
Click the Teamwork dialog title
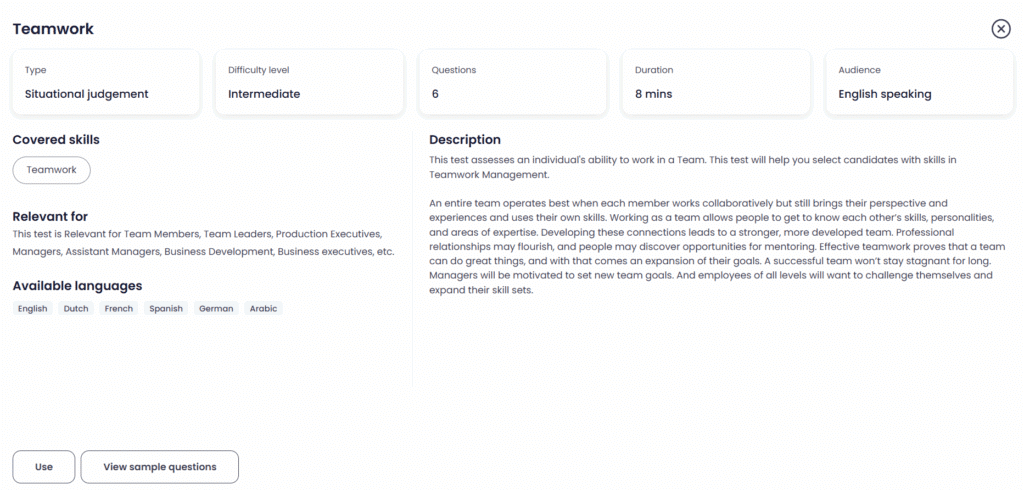pyautogui.click(x=53, y=29)
